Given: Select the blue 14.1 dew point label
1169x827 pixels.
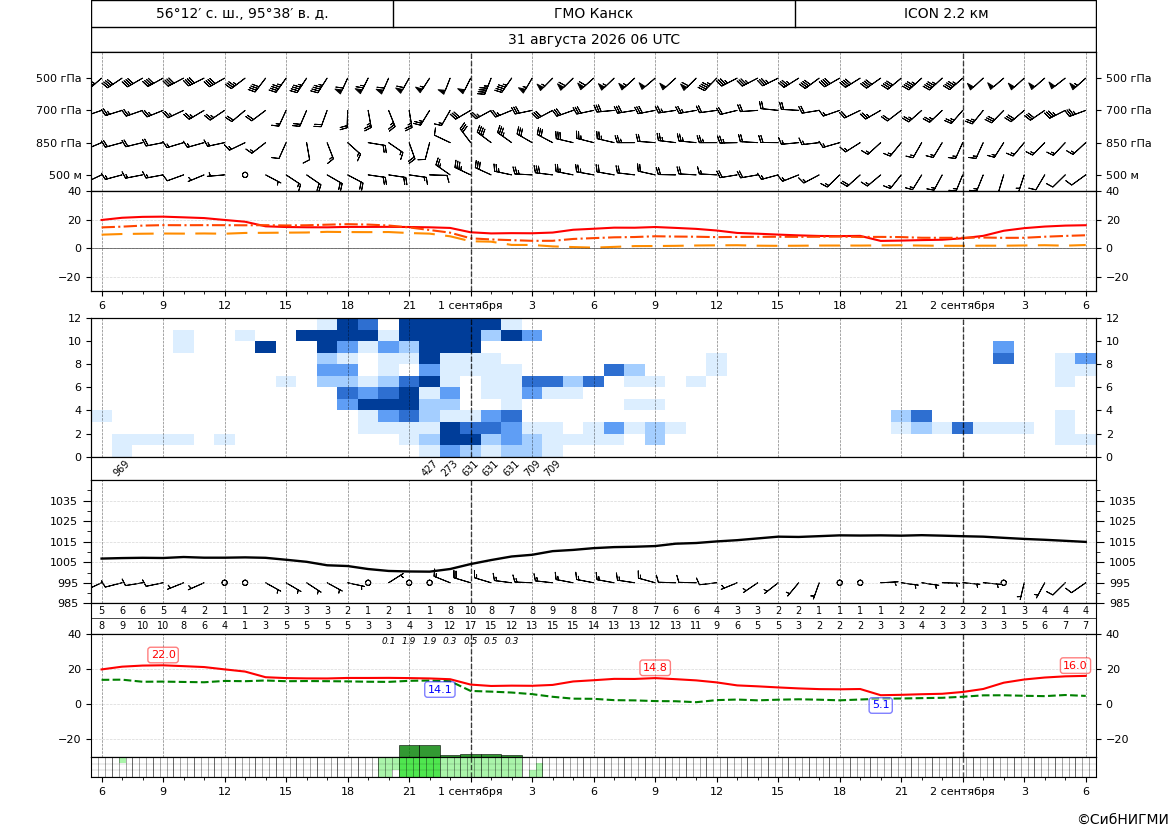Looking at the screenshot, I should [x=439, y=689].
